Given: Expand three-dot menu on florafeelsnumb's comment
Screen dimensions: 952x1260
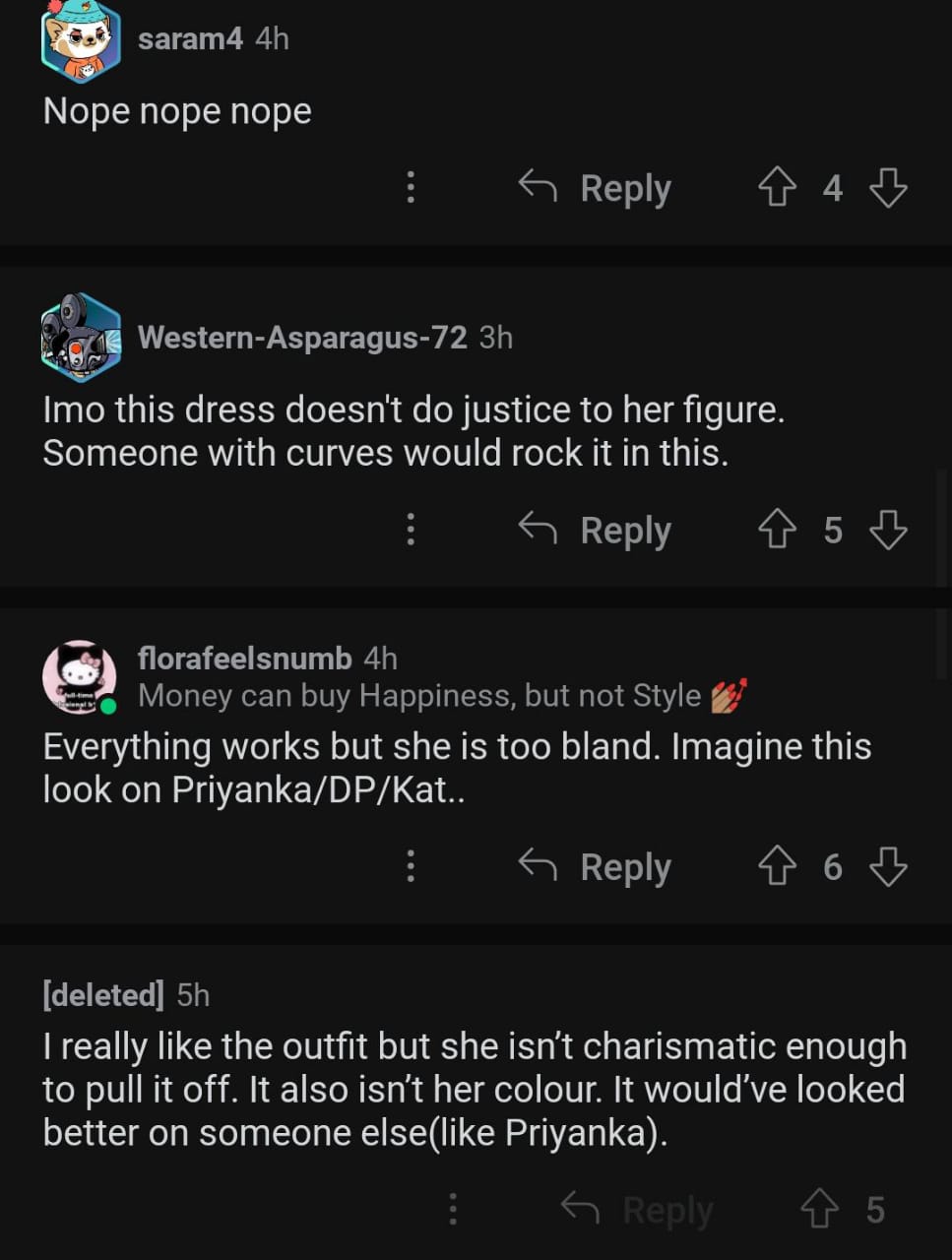Looking at the screenshot, I should coord(411,866).
